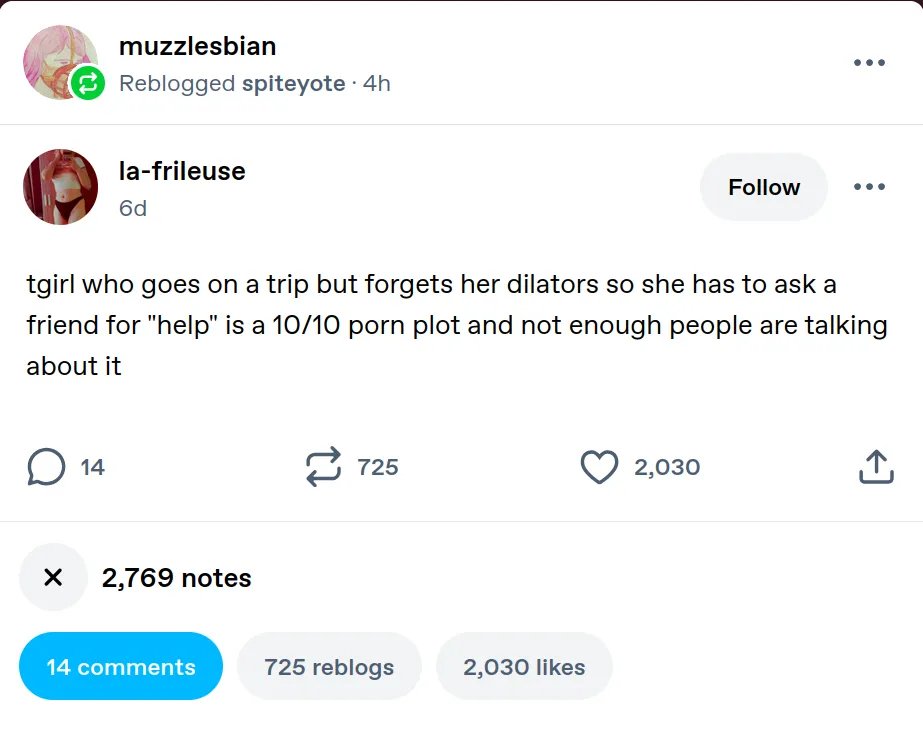Open the spiteyote blog link
This screenshot has width=923, height=735.
(x=293, y=83)
